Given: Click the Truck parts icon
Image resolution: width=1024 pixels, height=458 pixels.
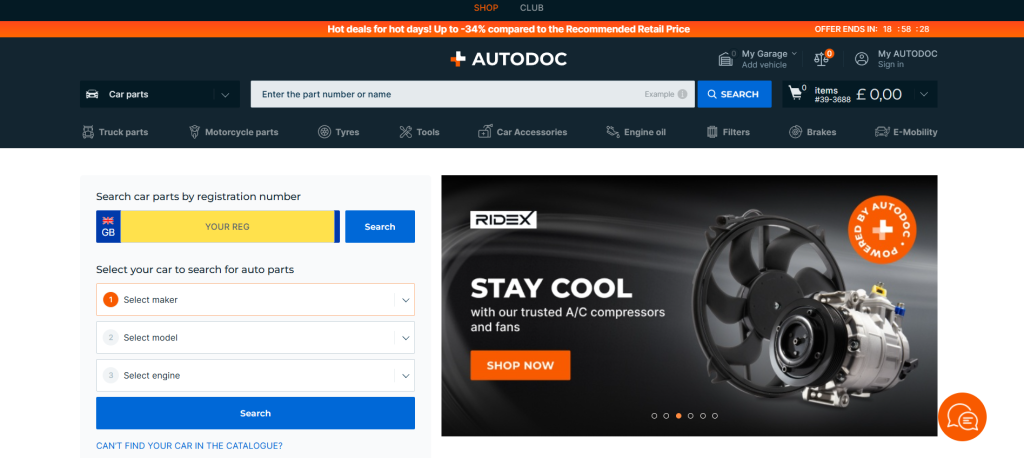Looking at the screenshot, I should [88, 132].
